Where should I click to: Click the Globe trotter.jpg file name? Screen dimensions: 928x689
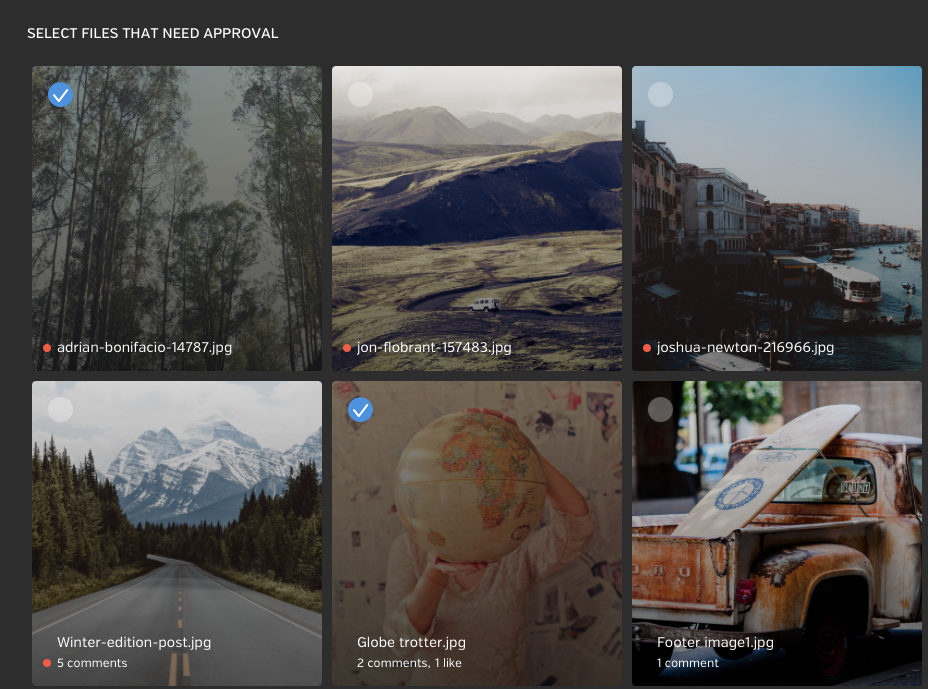(411, 642)
